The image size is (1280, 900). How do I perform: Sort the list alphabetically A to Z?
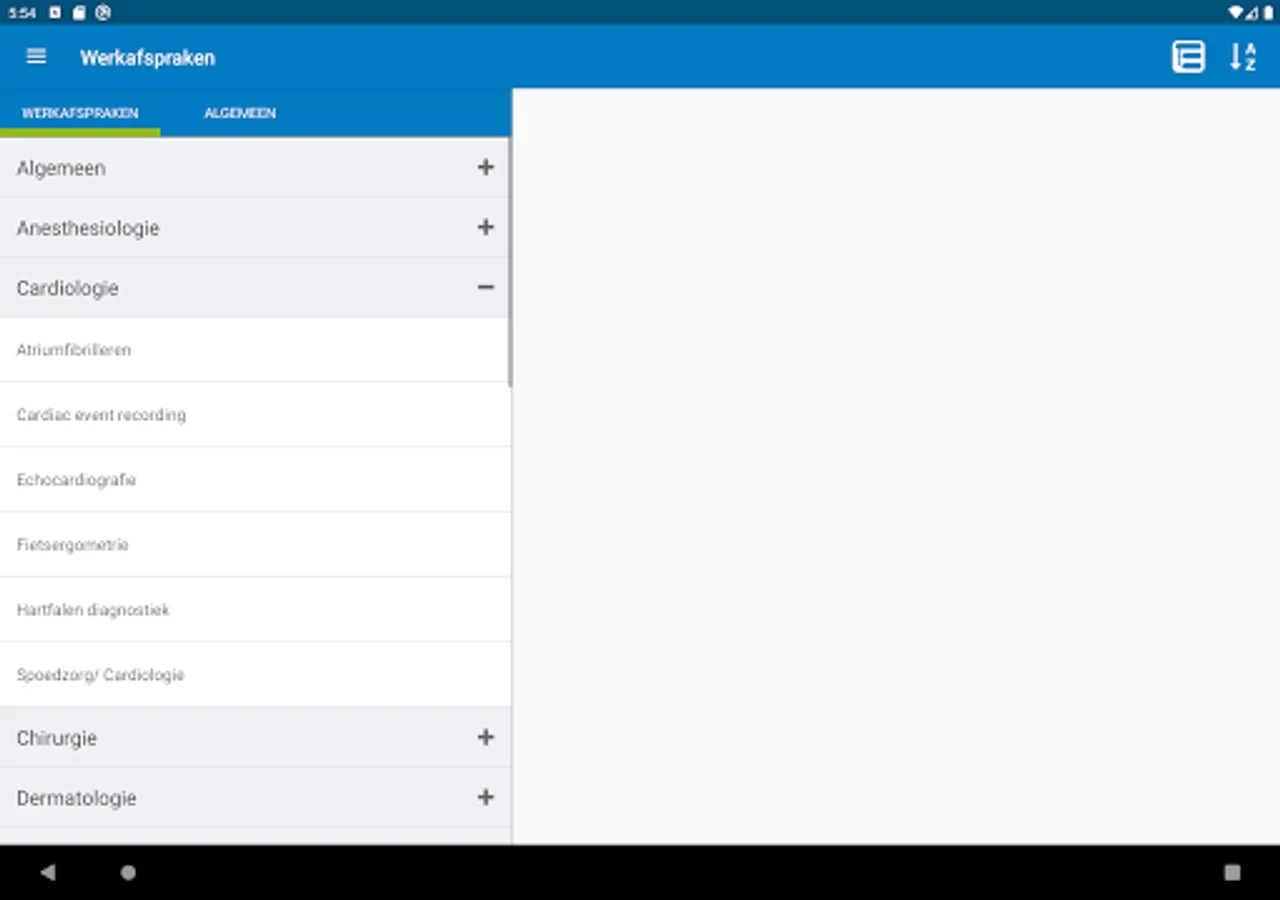(x=1243, y=57)
